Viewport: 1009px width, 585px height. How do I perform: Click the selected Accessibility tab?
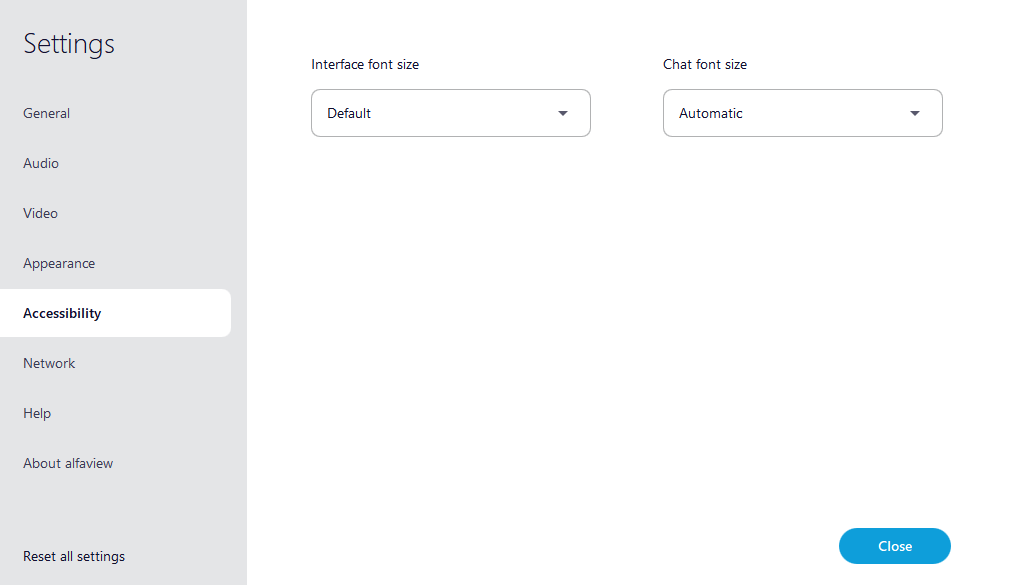click(62, 313)
